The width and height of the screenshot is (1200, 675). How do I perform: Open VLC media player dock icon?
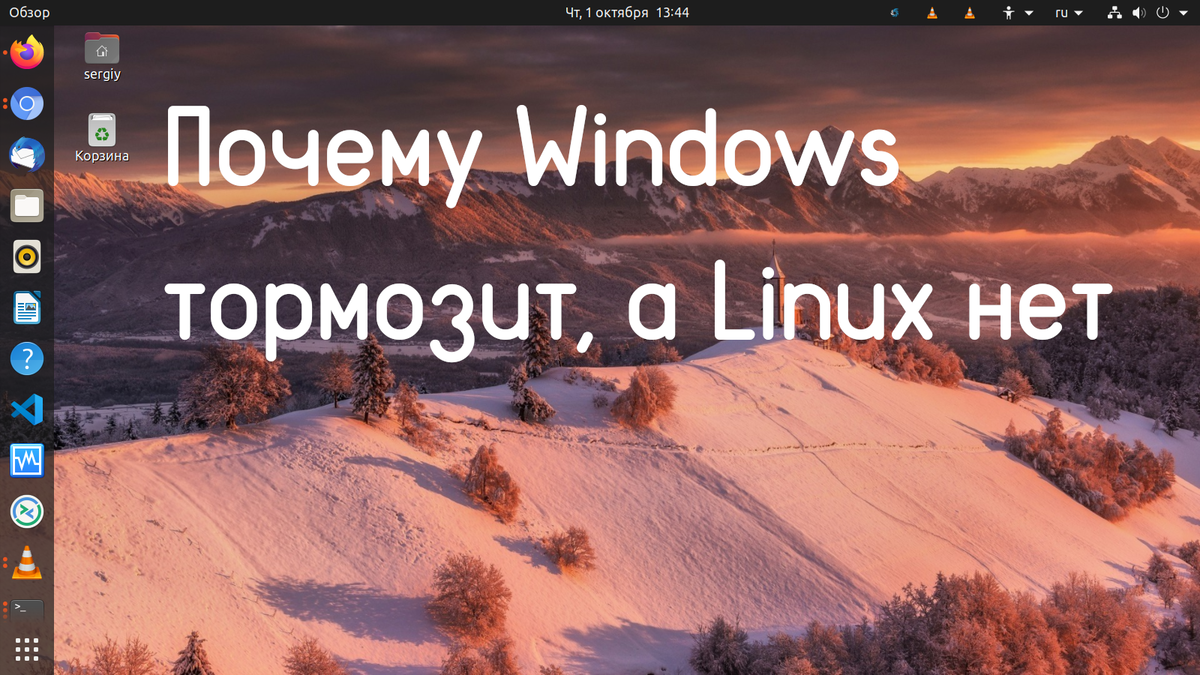point(27,563)
